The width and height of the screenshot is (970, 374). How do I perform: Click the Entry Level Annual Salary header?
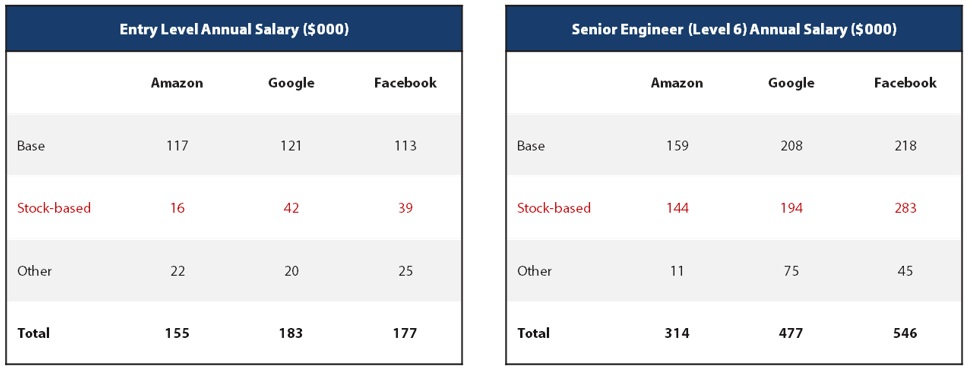[234, 30]
